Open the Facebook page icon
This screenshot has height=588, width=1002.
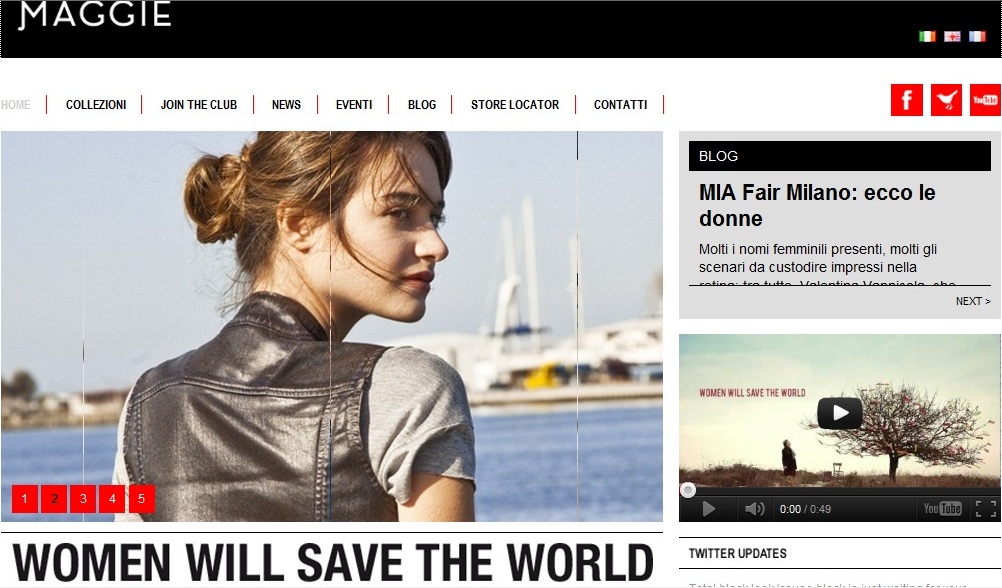point(907,100)
